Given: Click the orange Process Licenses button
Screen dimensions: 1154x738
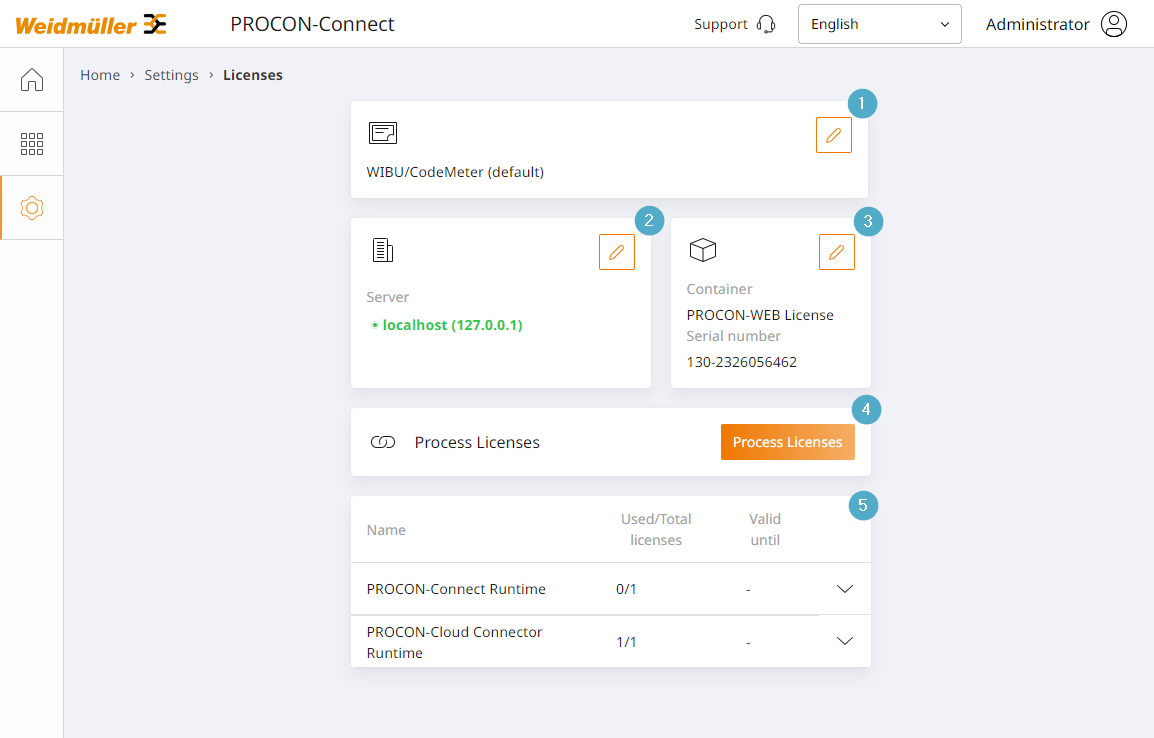Looking at the screenshot, I should point(787,442).
